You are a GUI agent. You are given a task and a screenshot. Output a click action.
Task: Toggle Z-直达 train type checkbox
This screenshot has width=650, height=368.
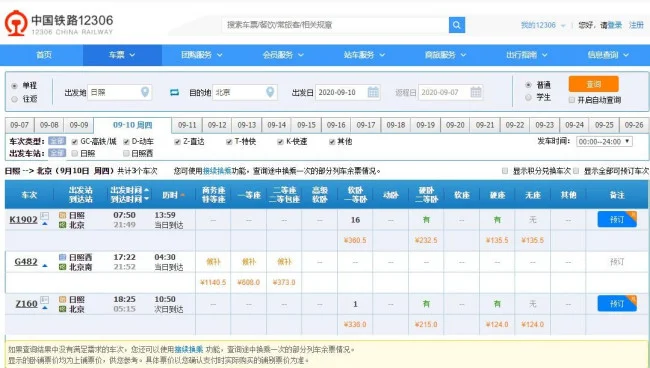pos(177,142)
